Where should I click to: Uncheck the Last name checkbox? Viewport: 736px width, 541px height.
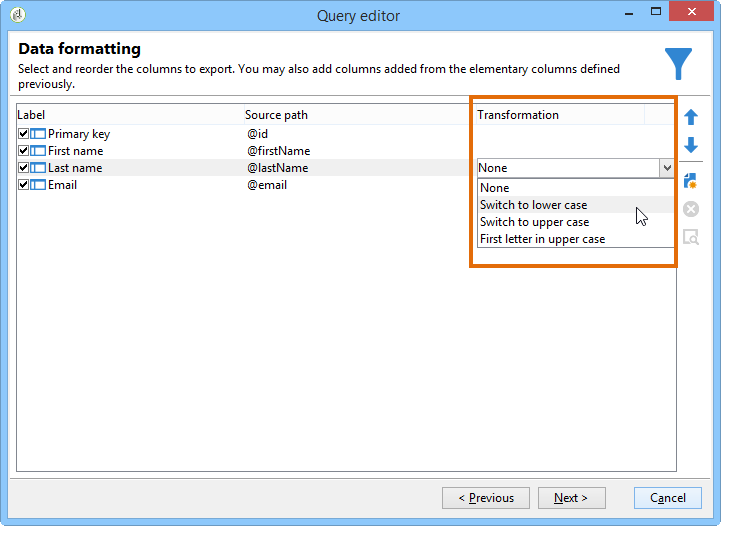coord(23,168)
